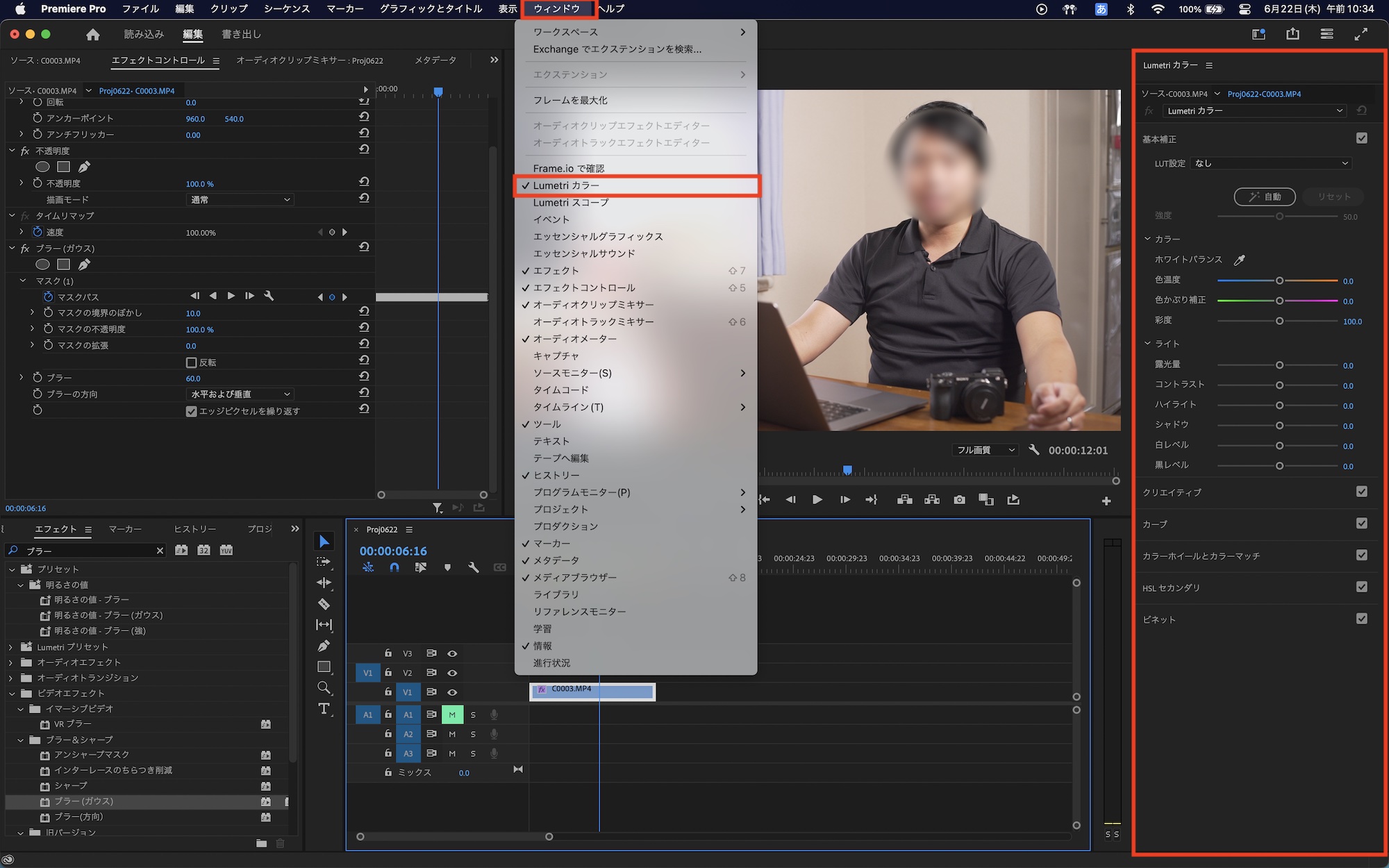Click the 自動 auto button
1389x868 pixels.
pos(1265,197)
